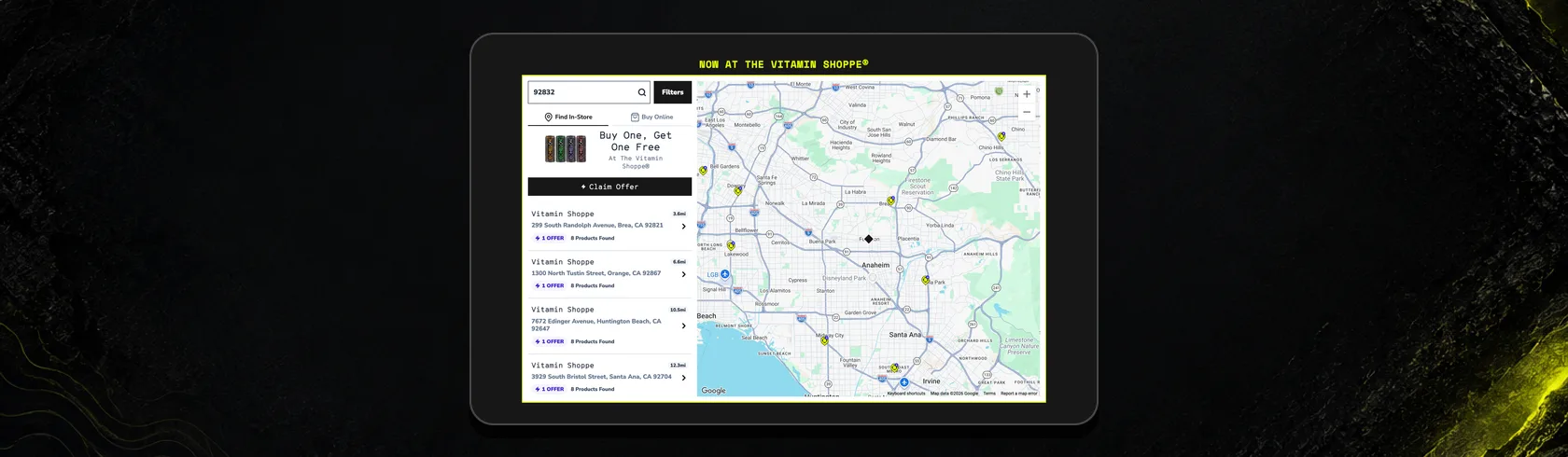The image size is (1568, 457).
Task: Click the Vitamin Shoppe title of the Santa Ana listing
Action: tap(563, 366)
